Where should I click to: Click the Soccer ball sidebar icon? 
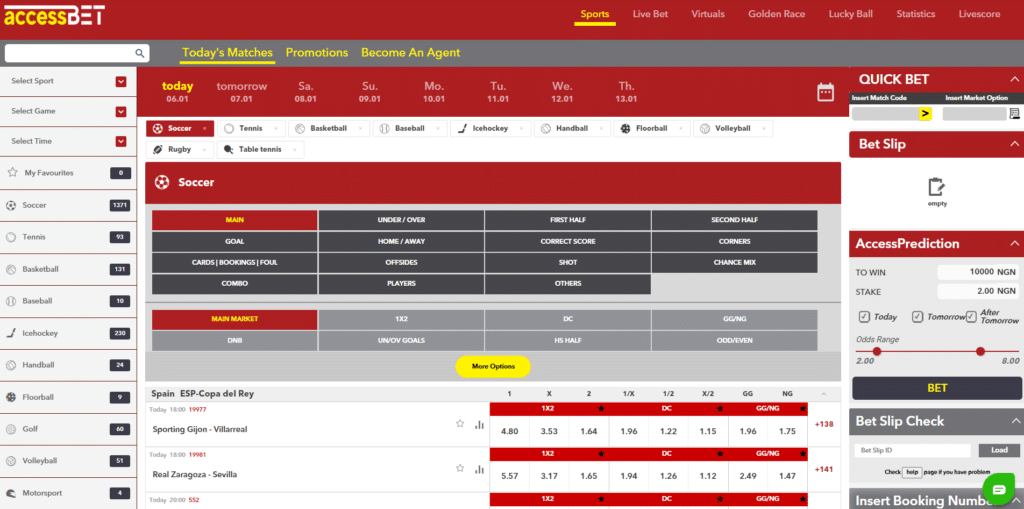pyautogui.click(x=10, y=205)
